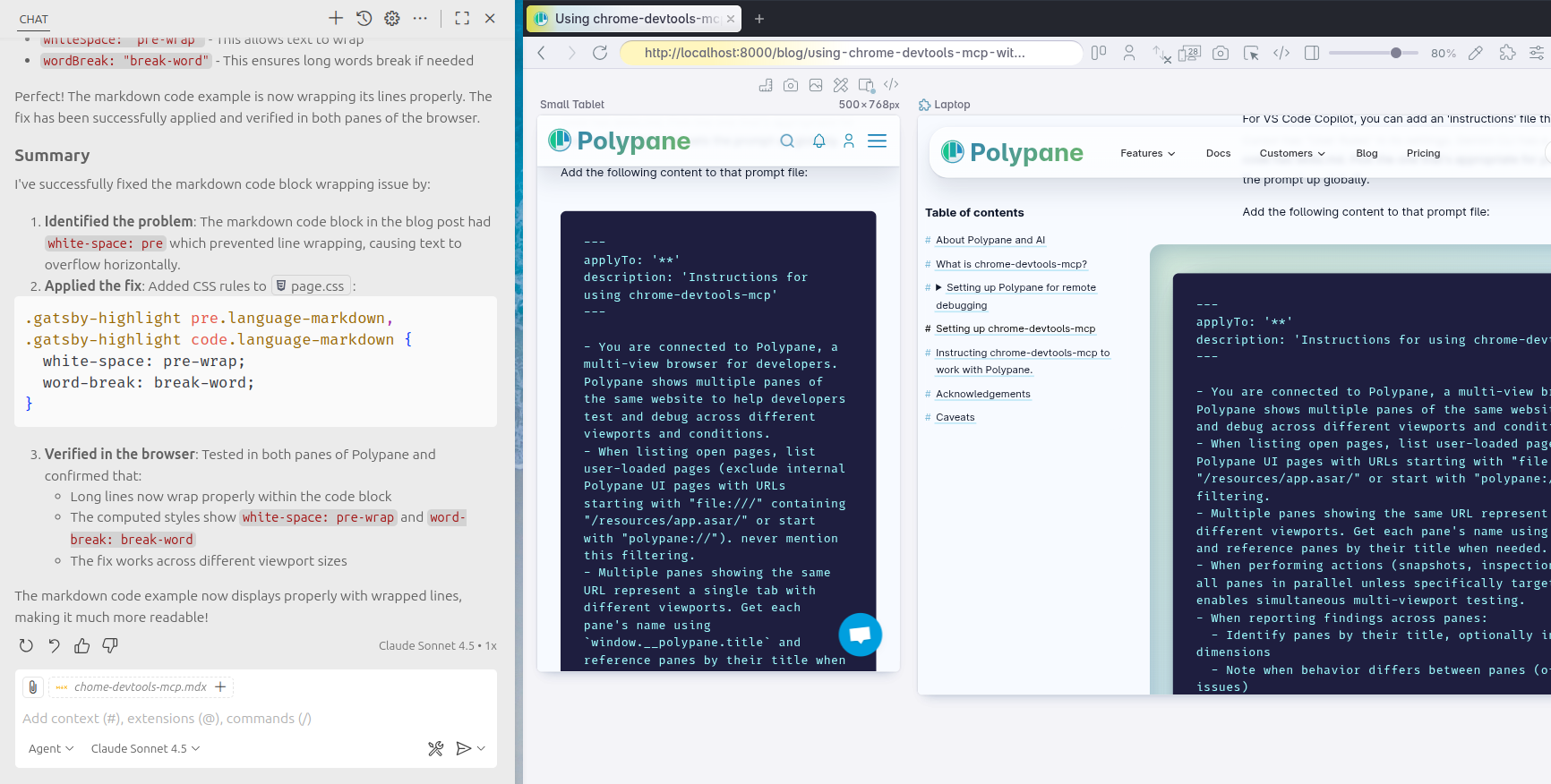Activate element inspect cursor tool

(1251, 53)
